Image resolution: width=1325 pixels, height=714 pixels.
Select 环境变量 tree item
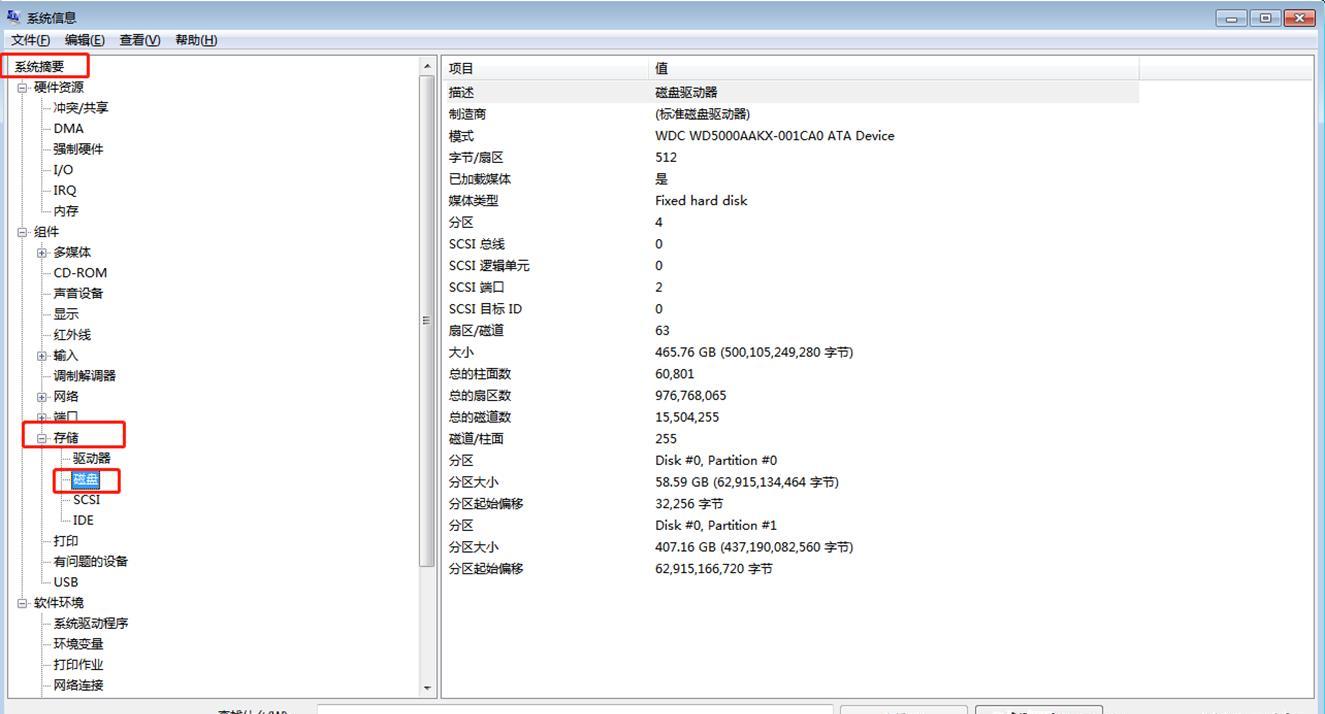[x=78, y=644]
